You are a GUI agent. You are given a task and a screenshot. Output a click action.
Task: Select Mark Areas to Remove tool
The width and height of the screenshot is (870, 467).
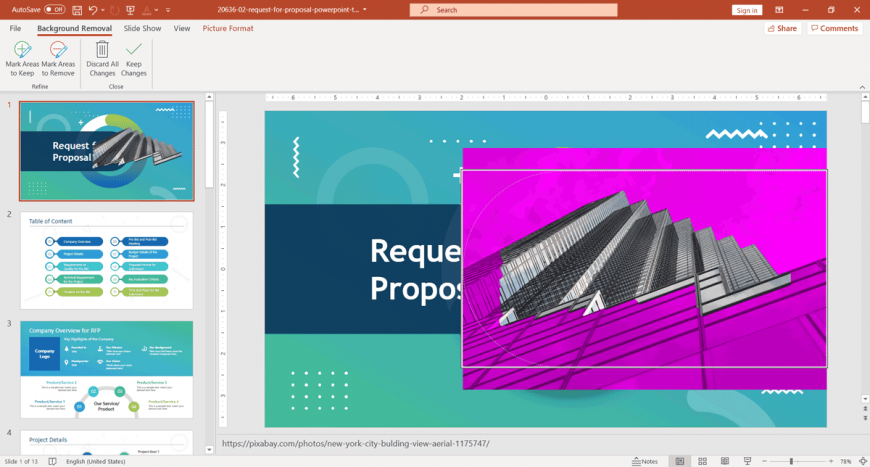click(58, 58)
